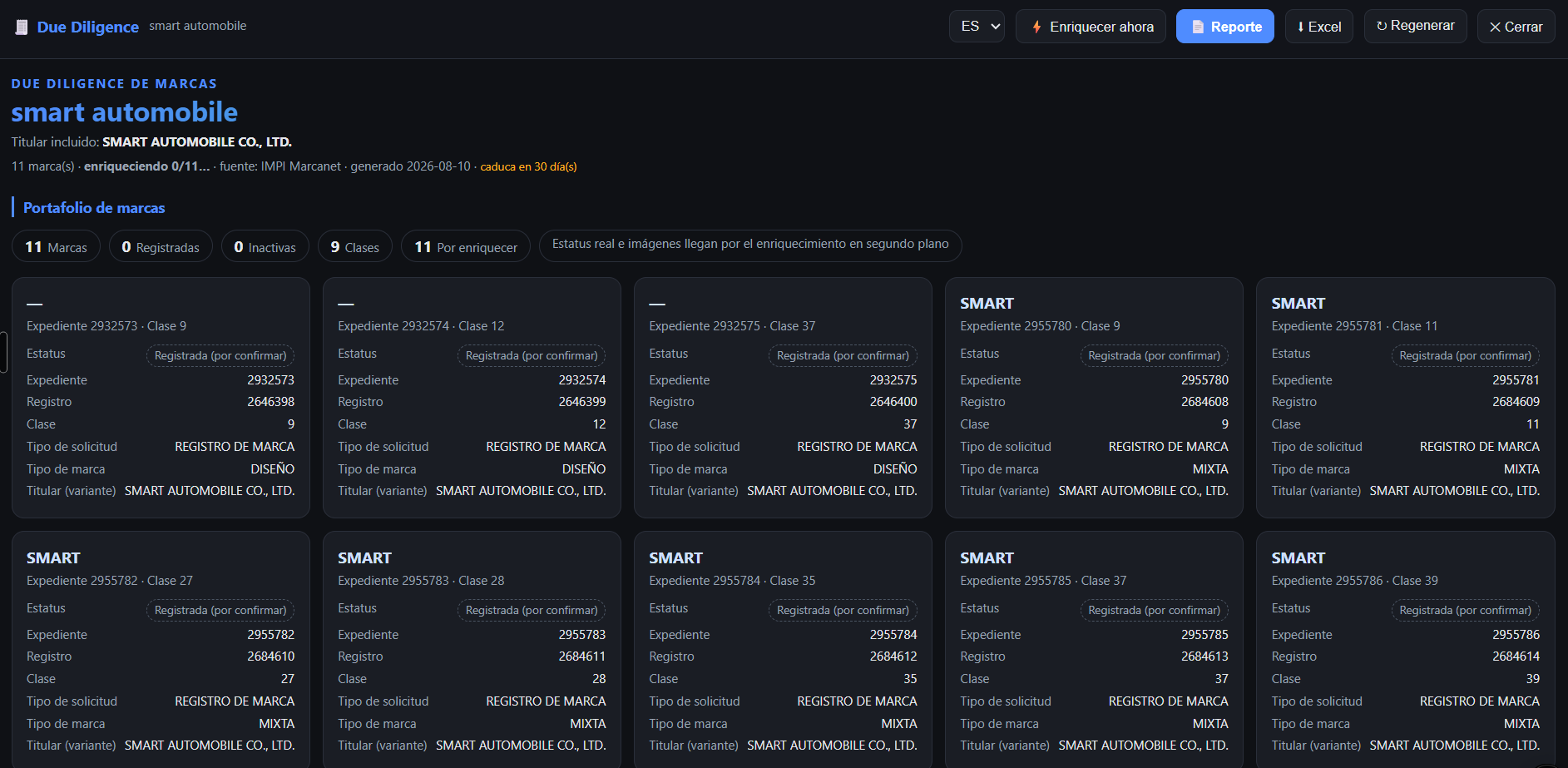Image resolution: width=1568 pixels, height=768 pixels.
Task: Click registration number 2646400
Action: click(x=893, y=402)
